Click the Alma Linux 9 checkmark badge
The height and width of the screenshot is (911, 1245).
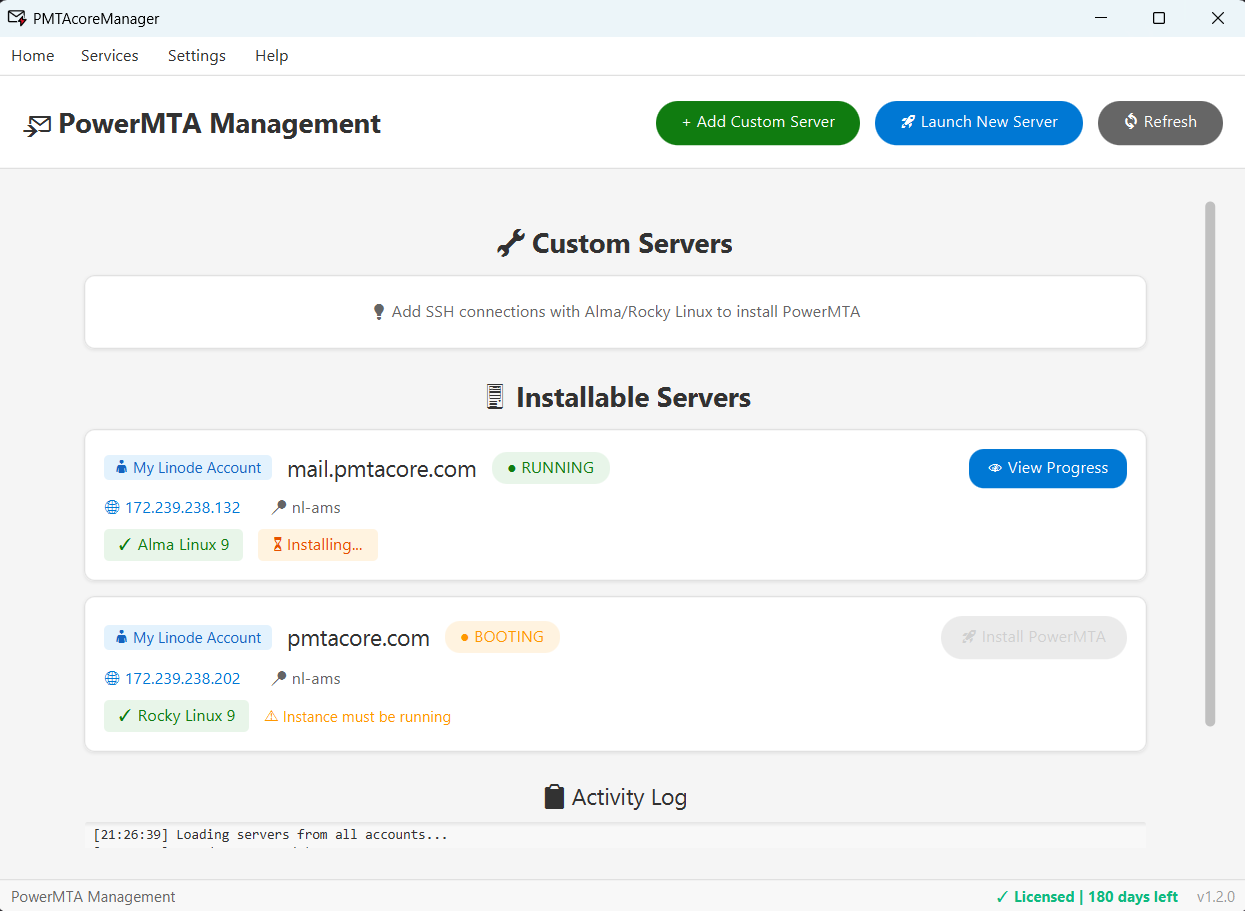pos(173,544)
